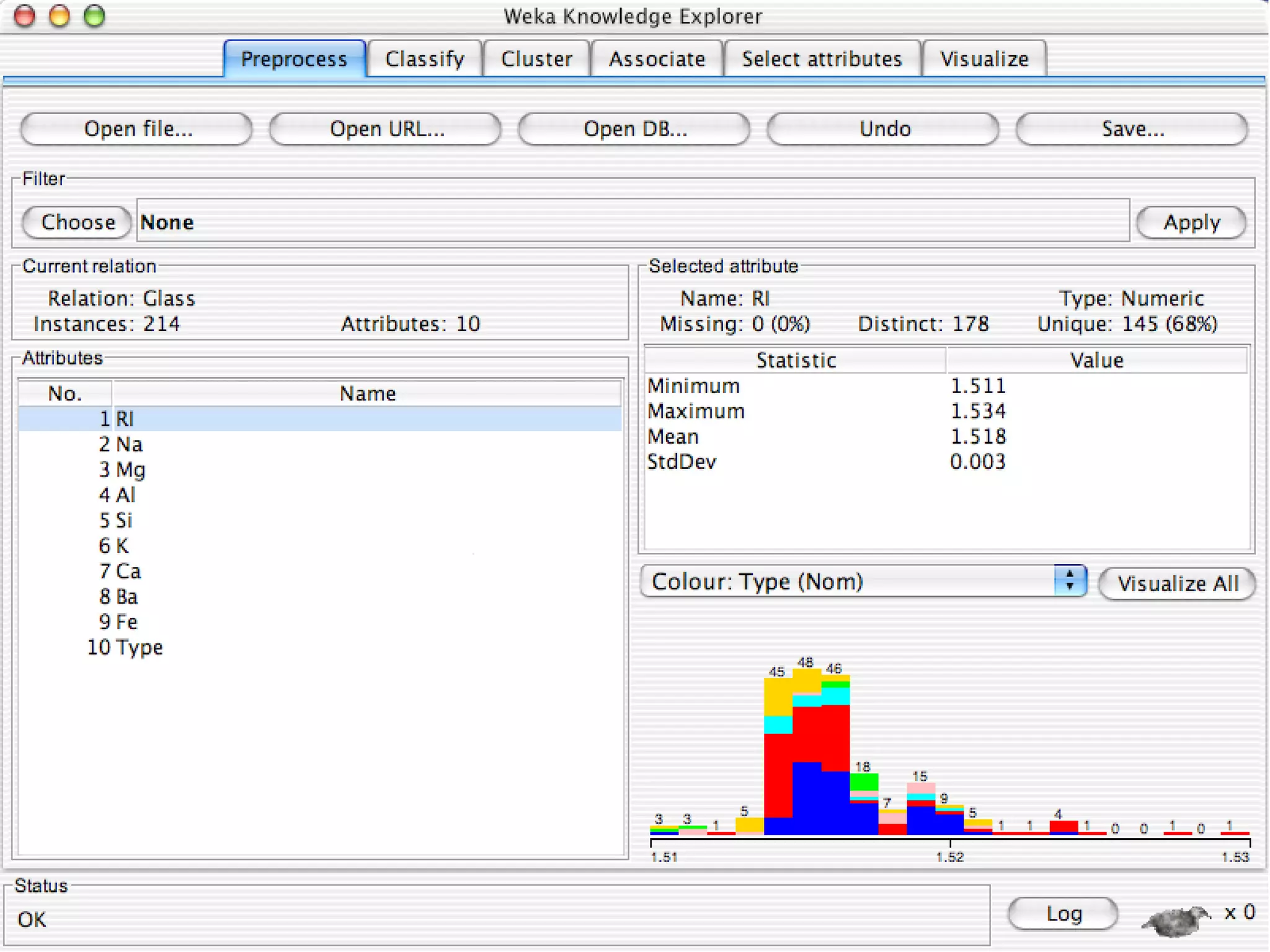Click the yellow minimize window button
Screen dimensions: 1270x952
point(60,15)
